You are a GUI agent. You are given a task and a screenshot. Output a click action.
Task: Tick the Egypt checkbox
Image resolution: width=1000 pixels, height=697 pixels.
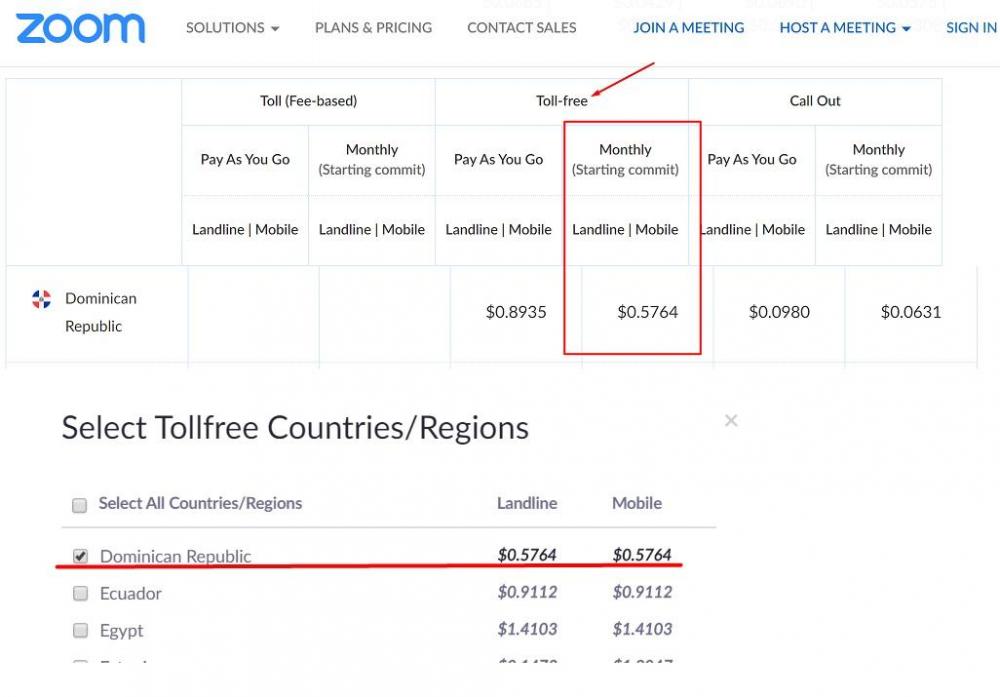coord(81,631)
